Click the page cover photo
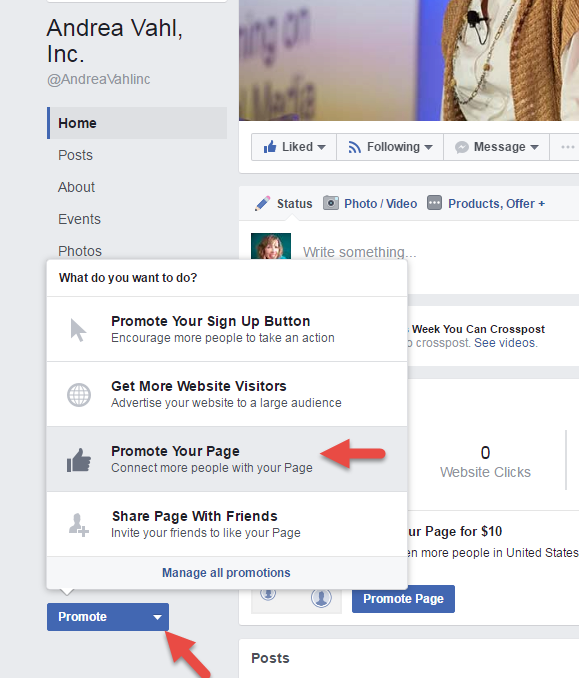 pyautogui.click(x=409, y=60)
